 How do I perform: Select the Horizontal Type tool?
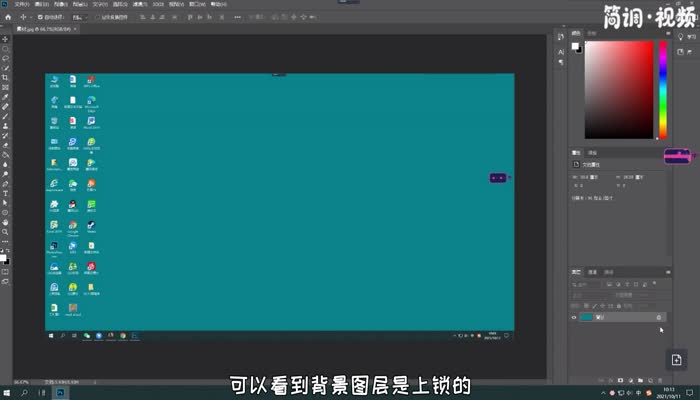(5, 193)
